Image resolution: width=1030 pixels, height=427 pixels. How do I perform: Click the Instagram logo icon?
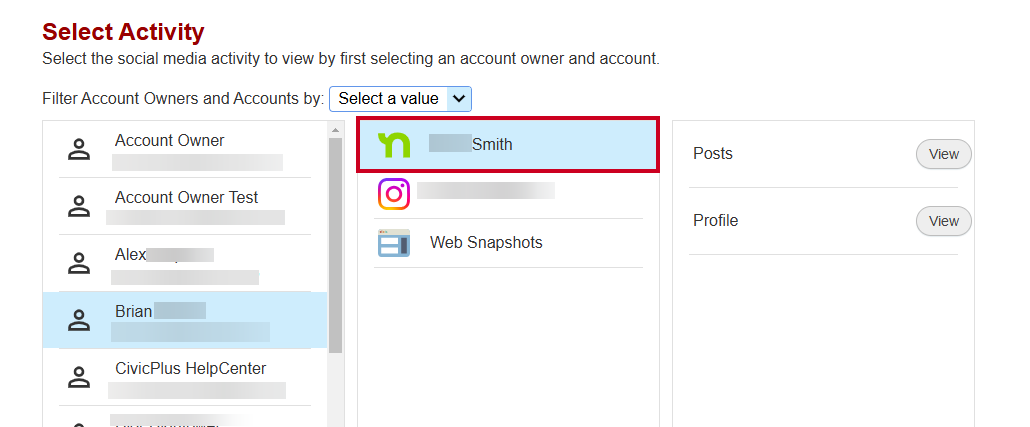[x=393, y=194]
